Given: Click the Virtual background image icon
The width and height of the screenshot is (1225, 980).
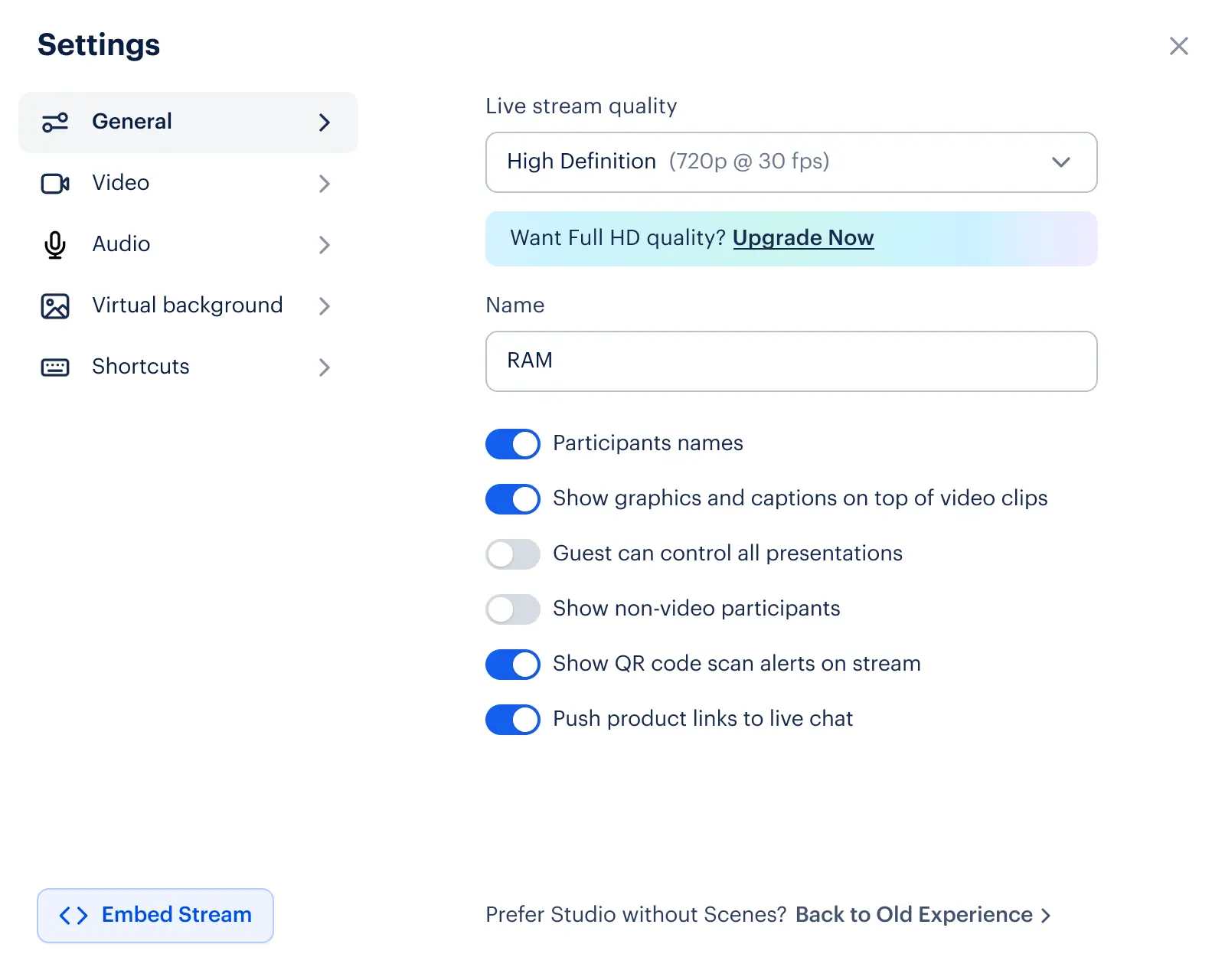Looking at the screenshot, I should [x=55, y=306].
